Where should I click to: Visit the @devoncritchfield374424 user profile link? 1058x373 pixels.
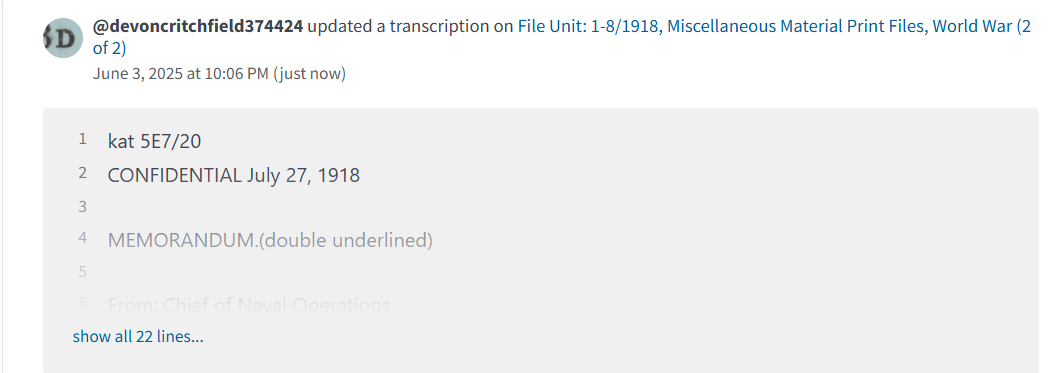pos(198,27)
